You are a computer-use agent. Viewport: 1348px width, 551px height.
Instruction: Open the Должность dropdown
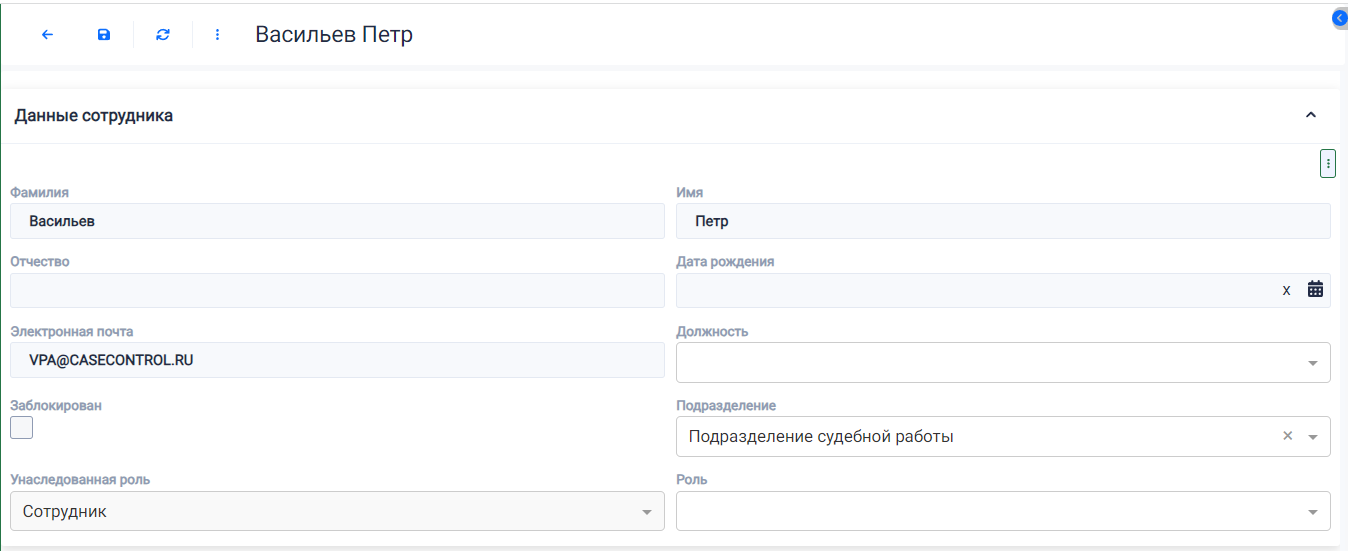click(x=1003, y=362)
